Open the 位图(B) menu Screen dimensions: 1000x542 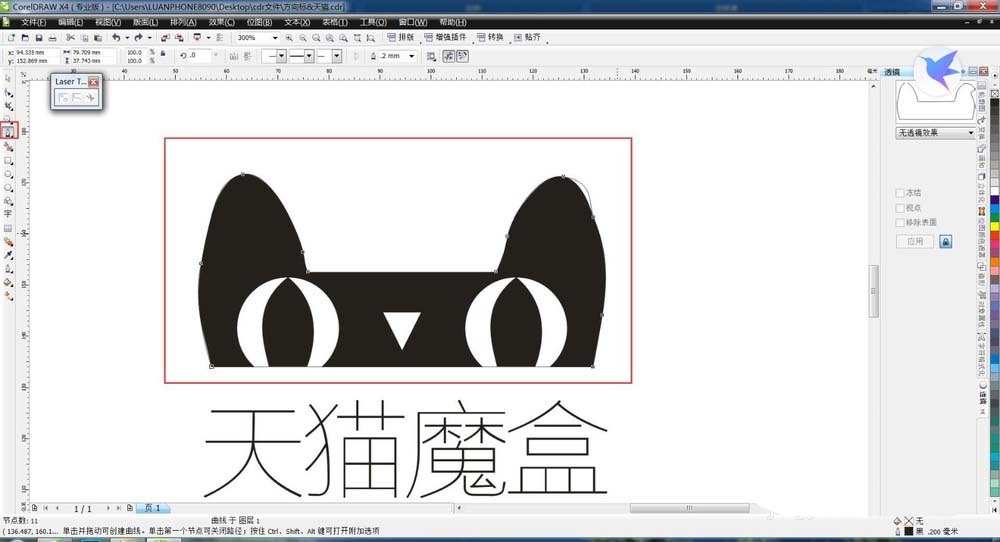tap(259, 22)
